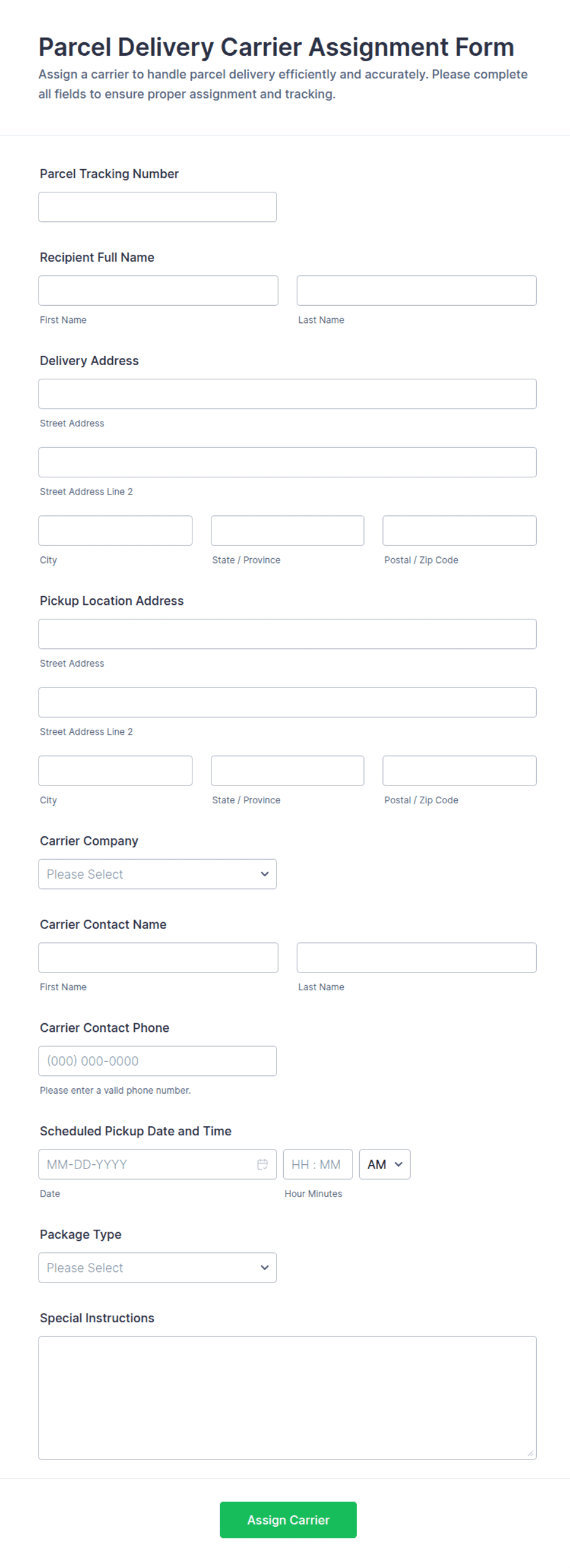Image resolution: width=570 pixels, height=1568 pixels.
Task: Click Carrier Contact First Name field
Action: click(x=158, y=957)
